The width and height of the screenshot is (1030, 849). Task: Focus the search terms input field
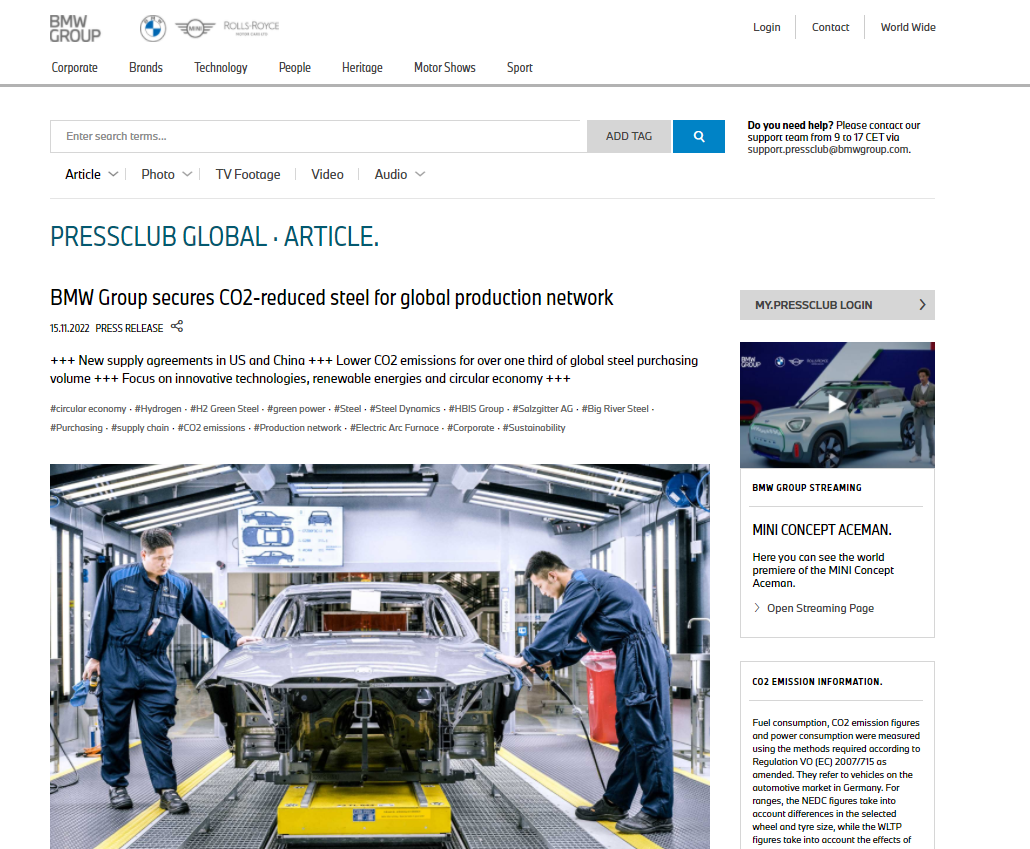coord(319,136)
